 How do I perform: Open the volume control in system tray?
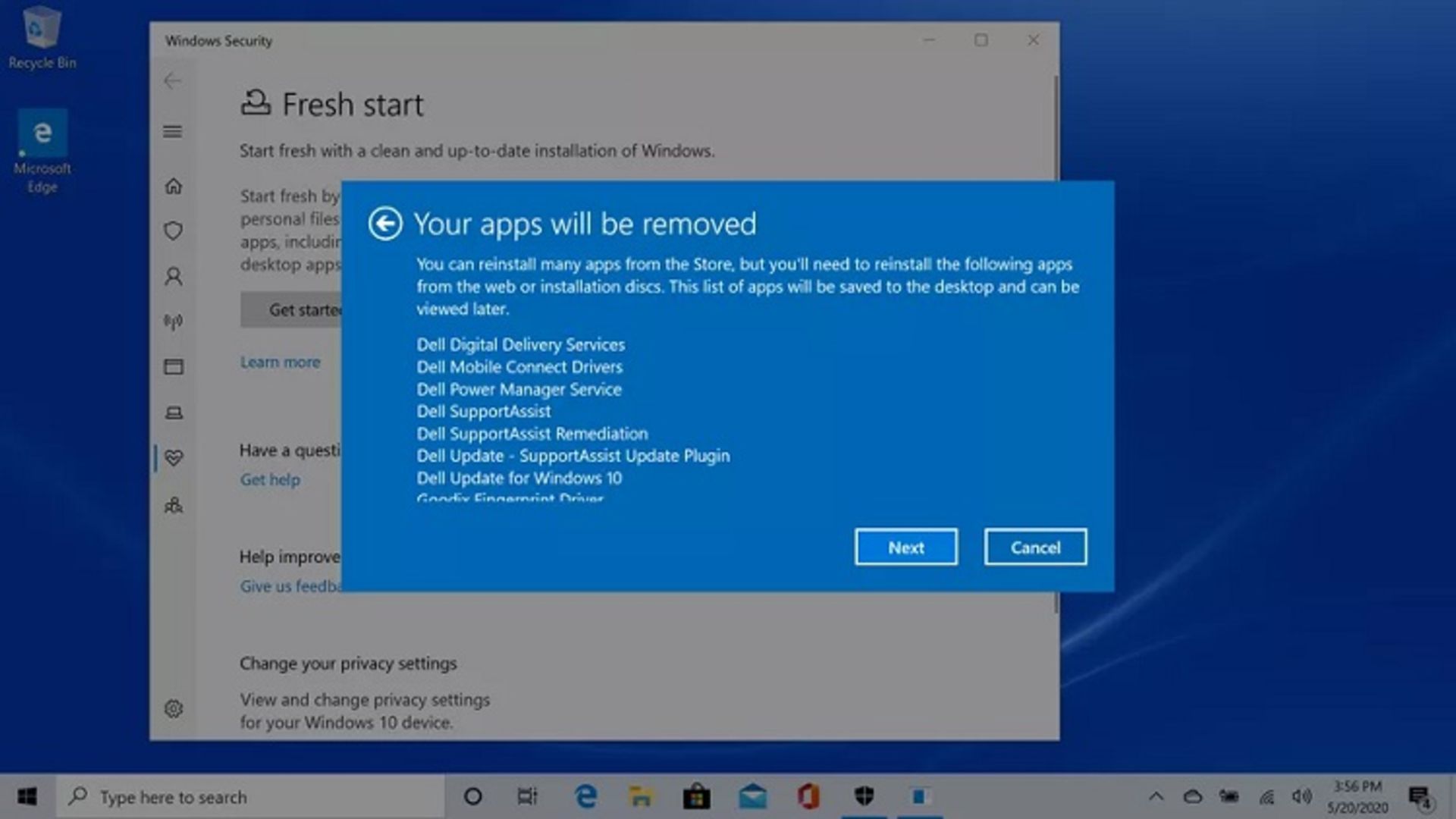[1302, 796]
